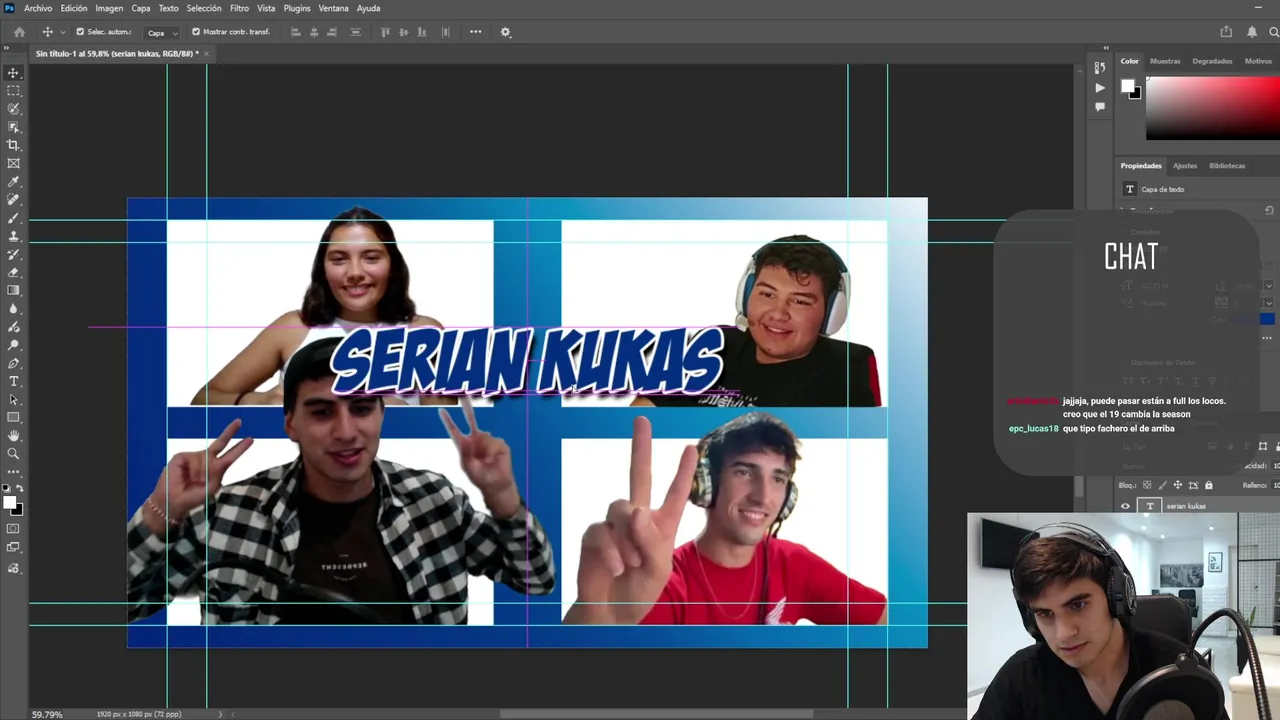Open the Comments panel icon
Image resolution: width=1280 pixels, height=720 pixels.
point(1100,107)
